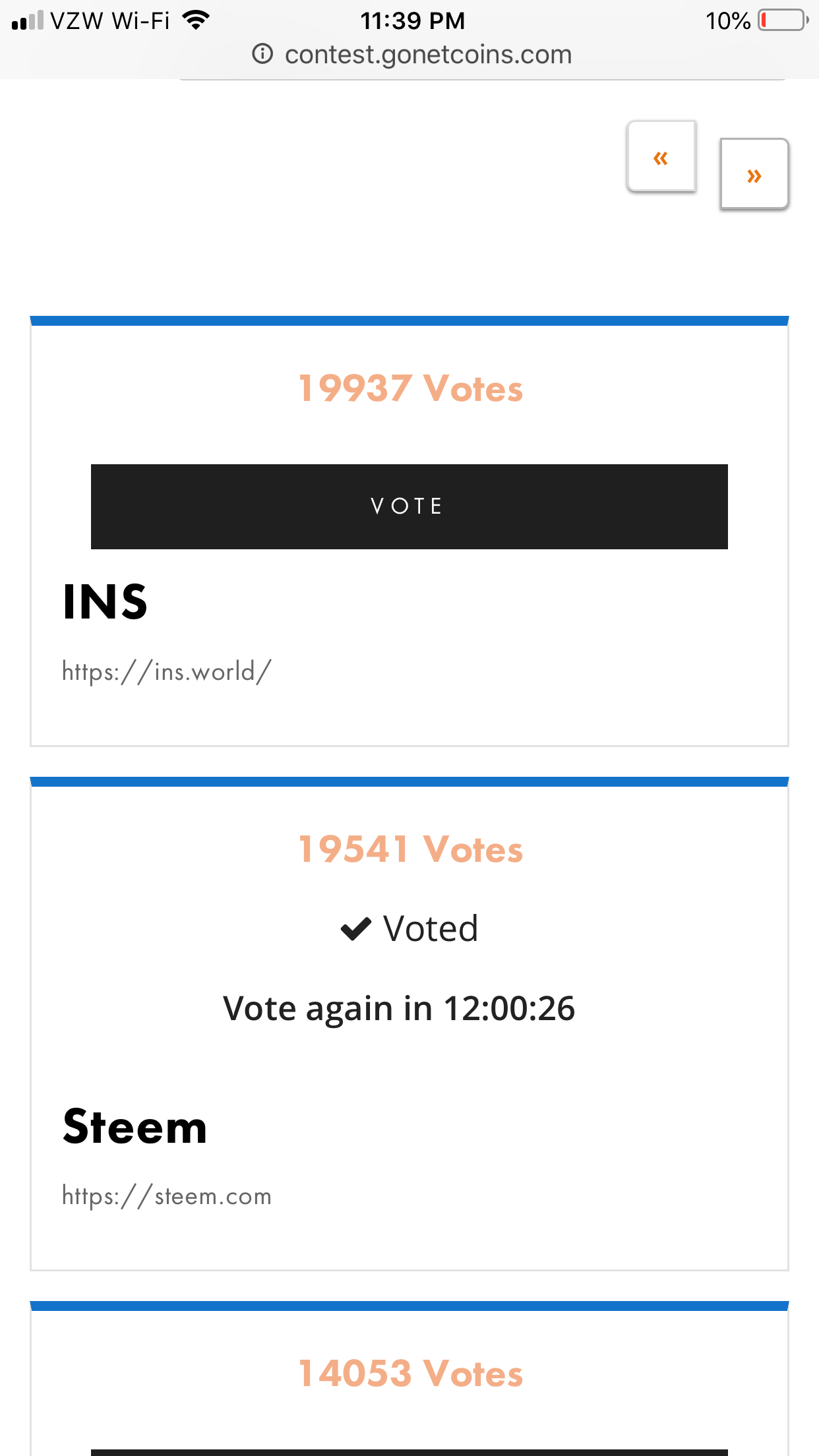This screenshot has height=1456, width=819.
Task: Tap the Wi-Fi icon in the status bar
Action: [x=196, y=20]
